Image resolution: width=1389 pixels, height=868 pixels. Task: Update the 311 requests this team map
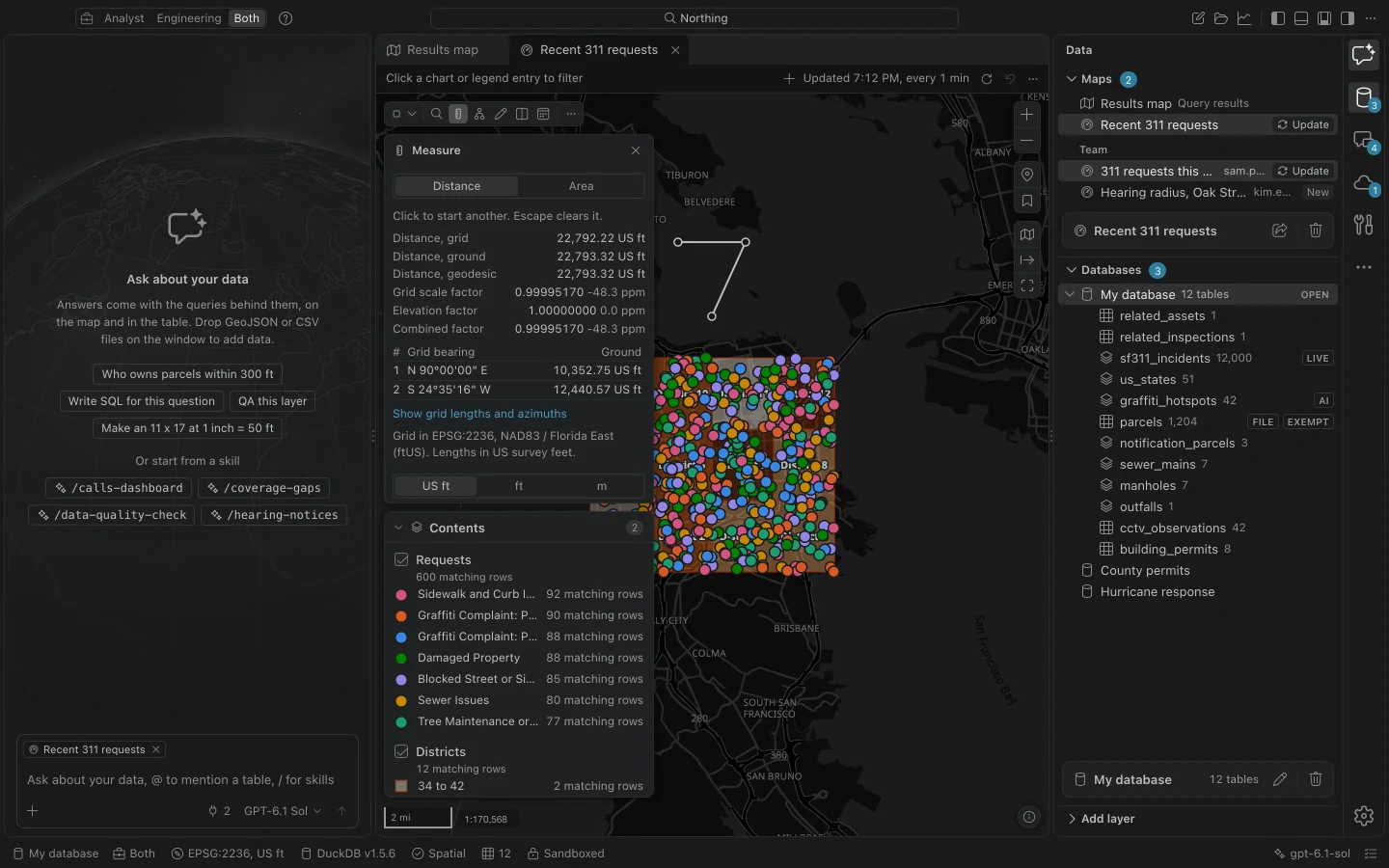[x=1303, y=171]
